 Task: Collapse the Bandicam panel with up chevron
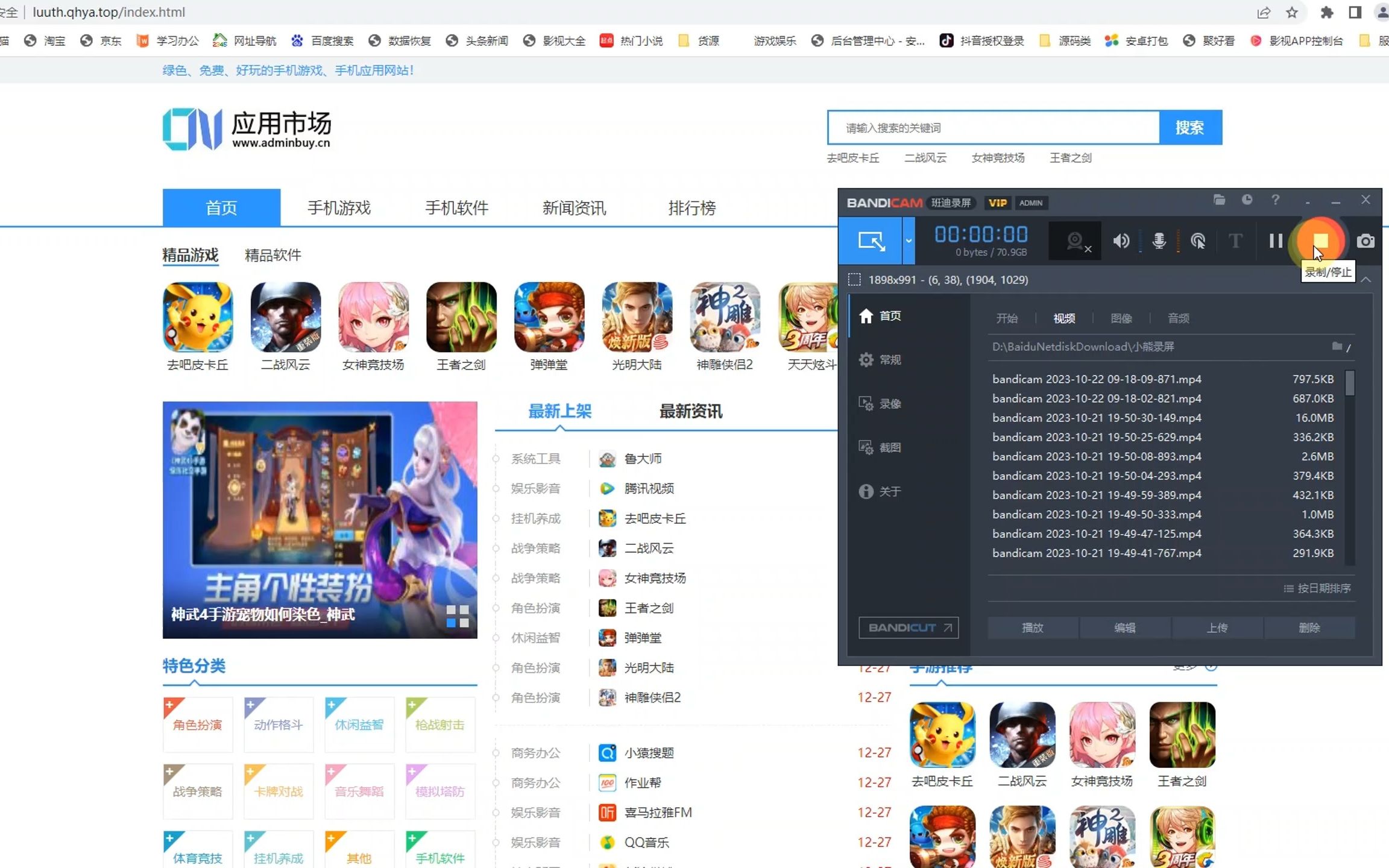coord(1366,280)
